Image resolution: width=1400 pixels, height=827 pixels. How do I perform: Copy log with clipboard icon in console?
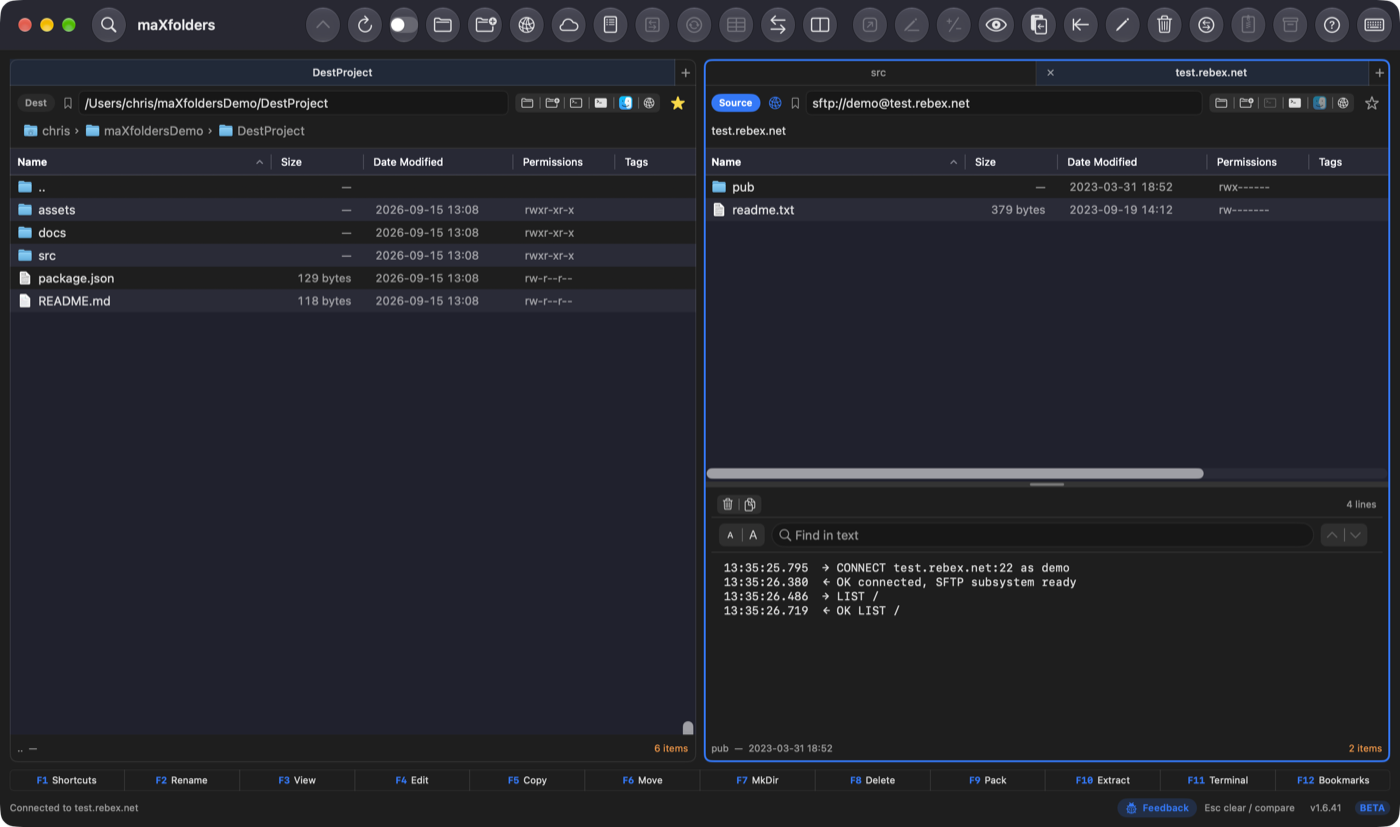(750, 505)
